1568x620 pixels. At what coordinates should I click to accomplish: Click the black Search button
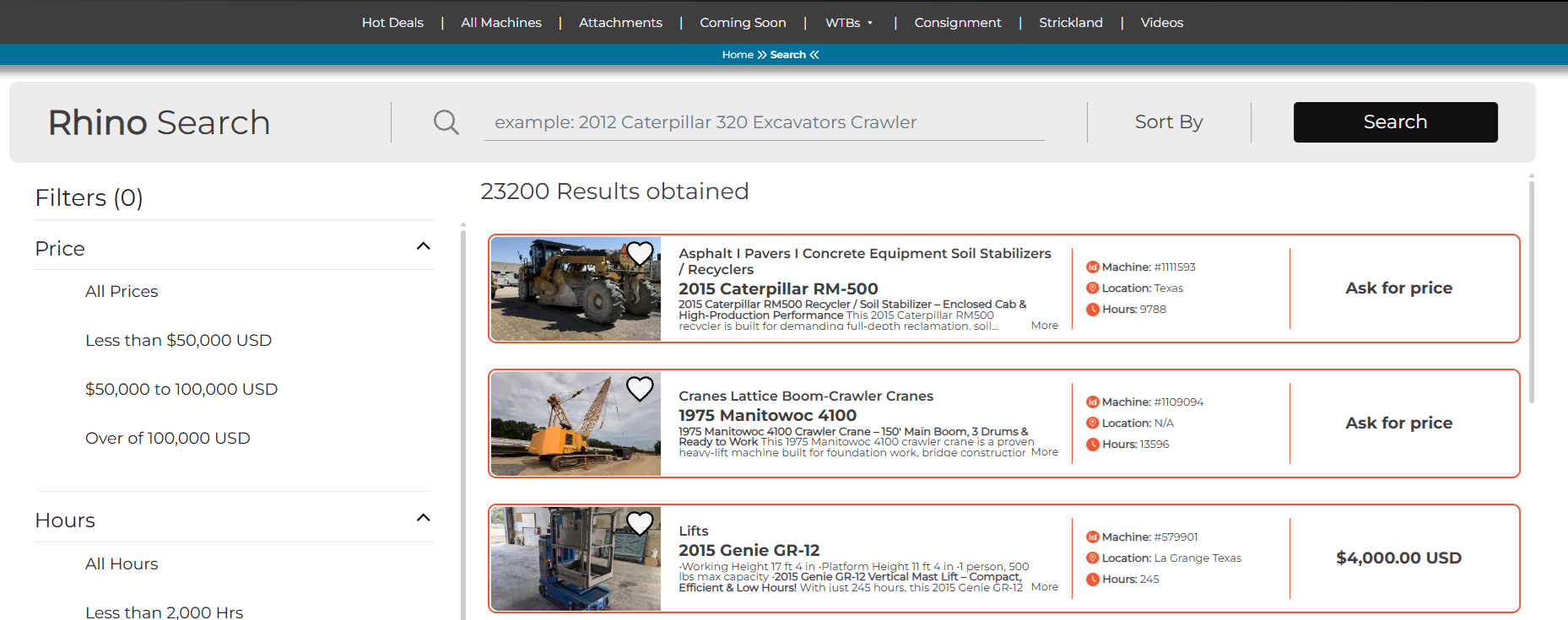click(1396, 122)
